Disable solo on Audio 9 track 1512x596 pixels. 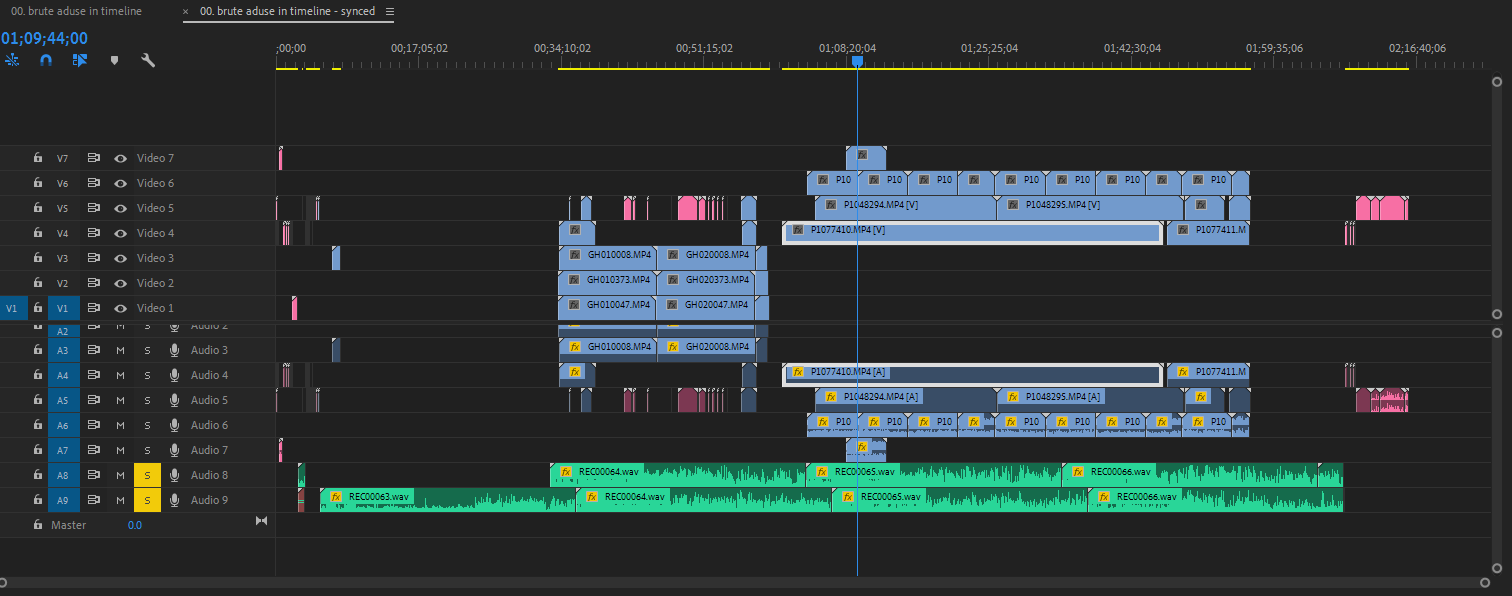coord(147,500)
